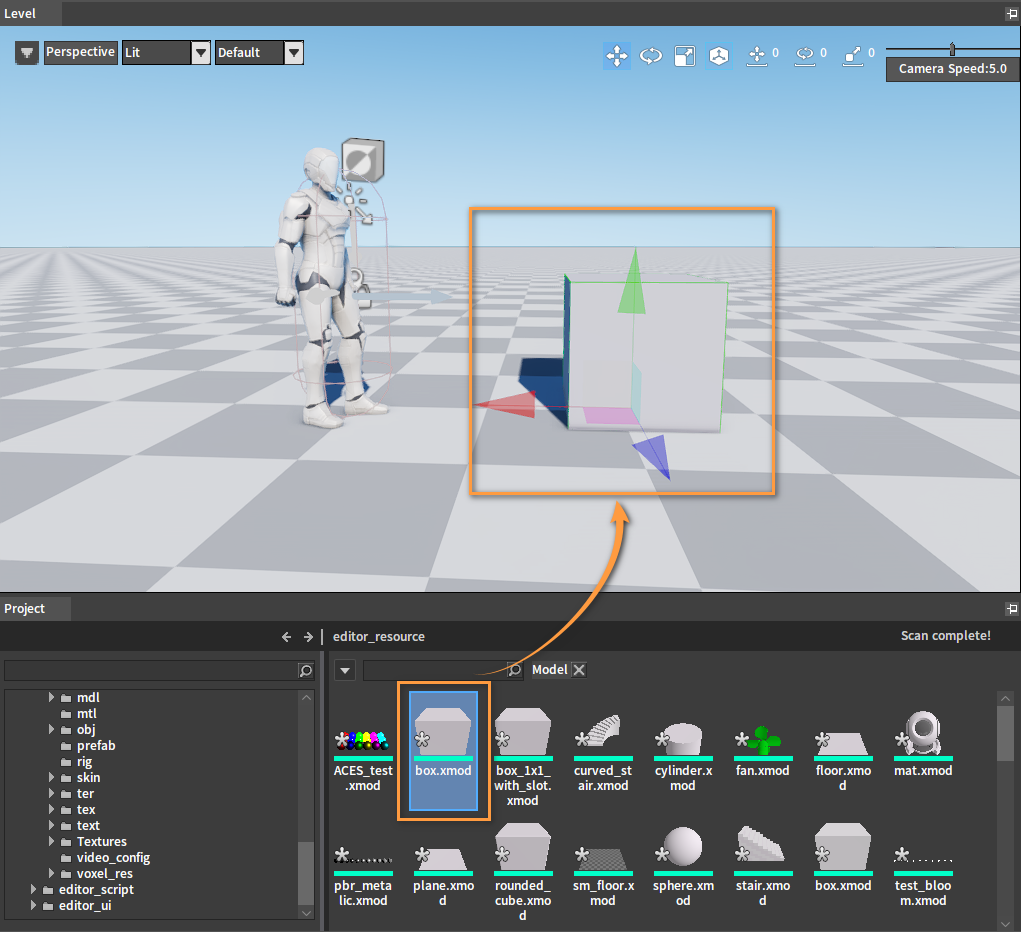The height and width of the screenshot is (932, 1021).
Task: Toggle scale snapping icon
Action: click(x=853, y=56)
